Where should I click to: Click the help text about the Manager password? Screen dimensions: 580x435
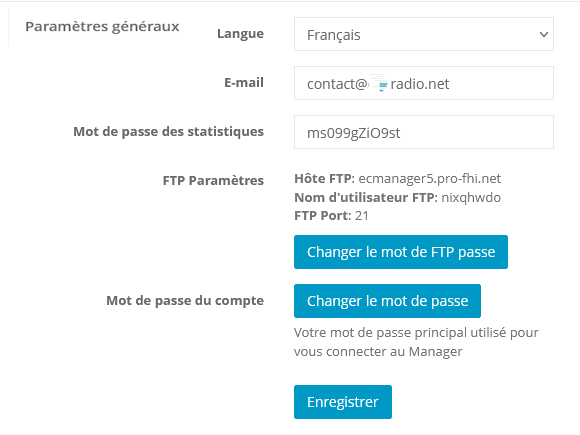tap(416, 342)
